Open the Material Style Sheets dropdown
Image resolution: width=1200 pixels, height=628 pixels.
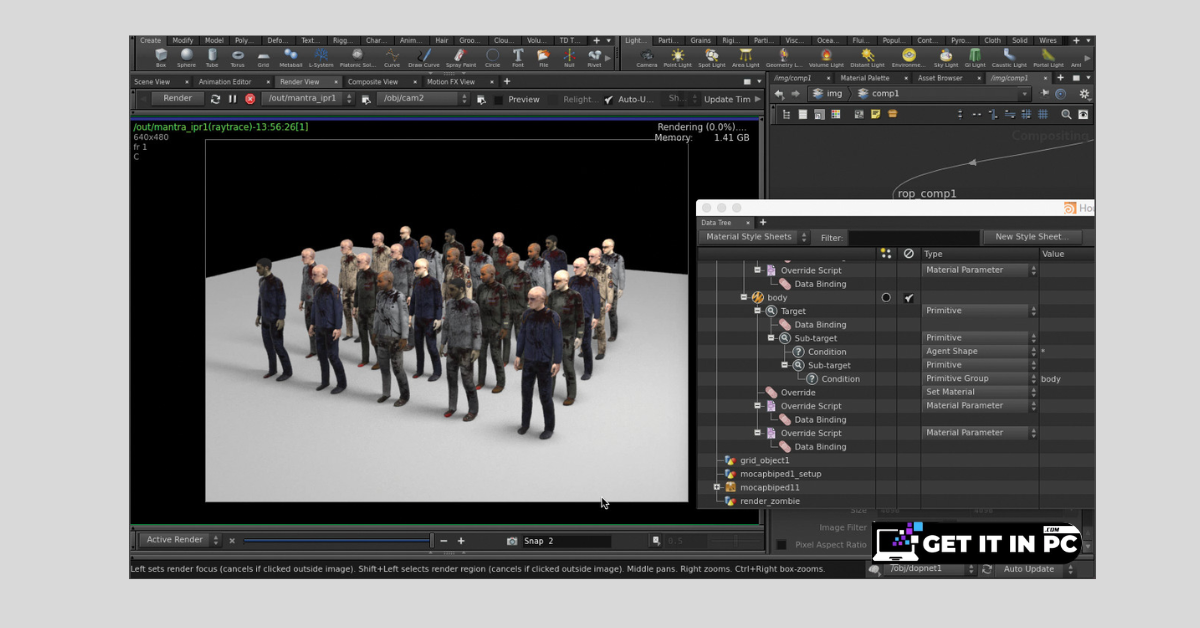[755, 237]
